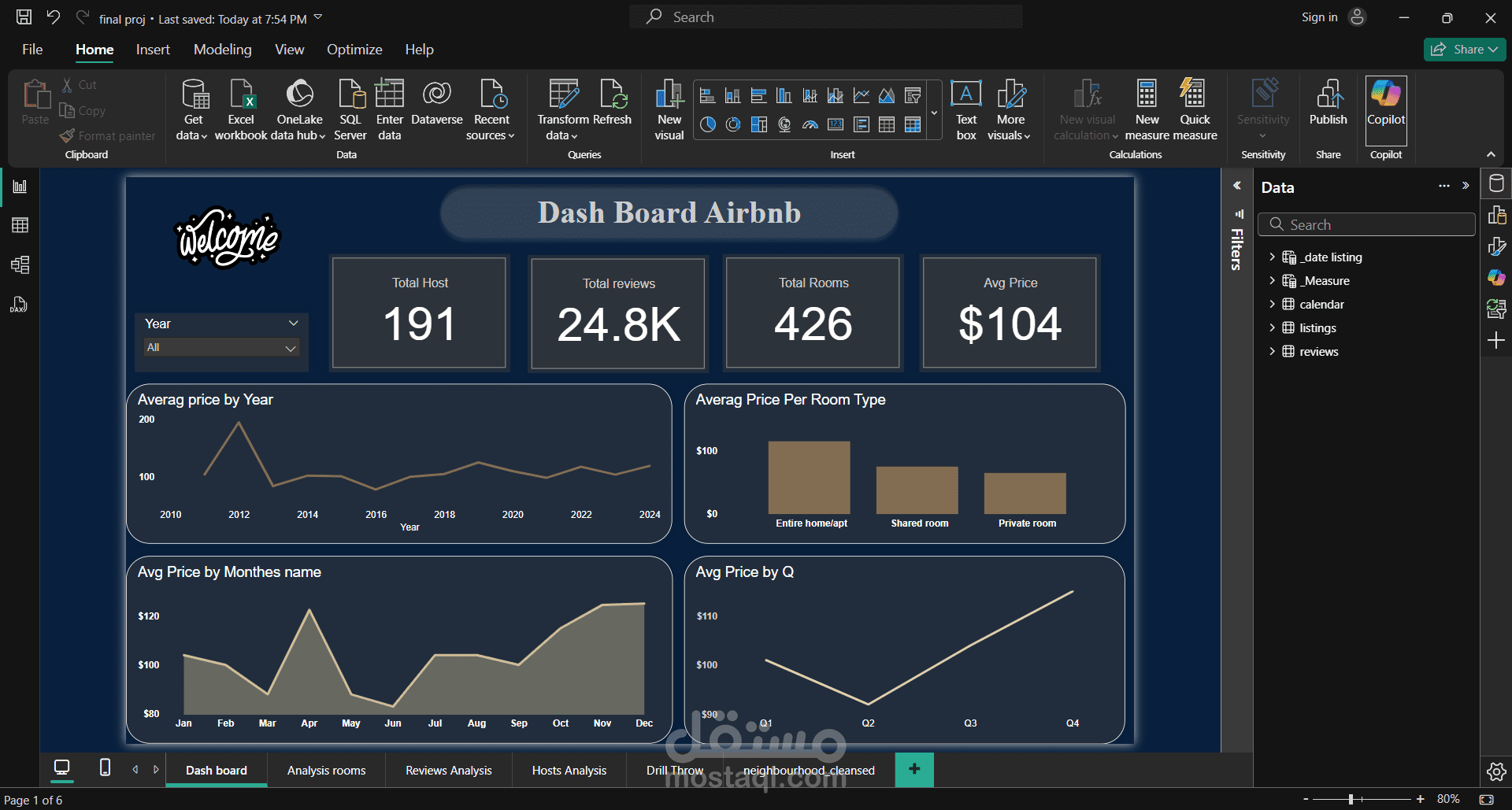Switch to desktop layout view

point(61,767)
